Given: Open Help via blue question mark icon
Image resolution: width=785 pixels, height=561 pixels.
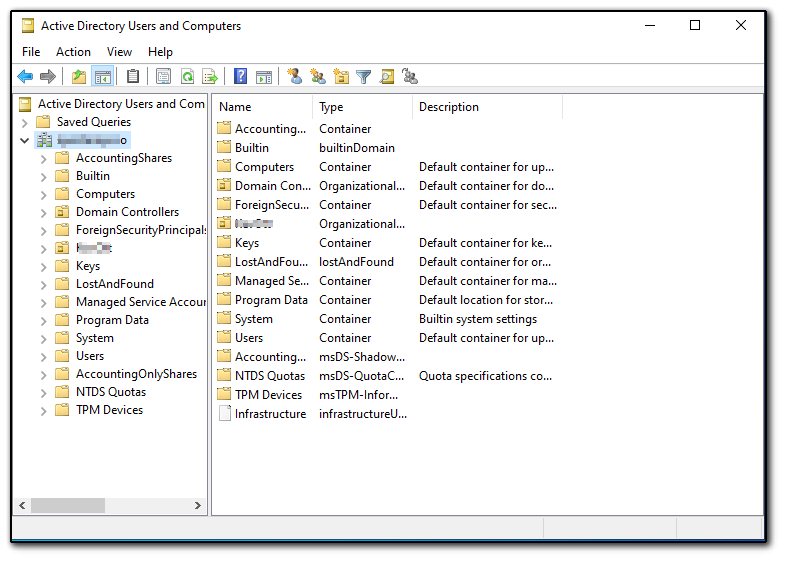Looking at the screenshot, I should point(241,77).
